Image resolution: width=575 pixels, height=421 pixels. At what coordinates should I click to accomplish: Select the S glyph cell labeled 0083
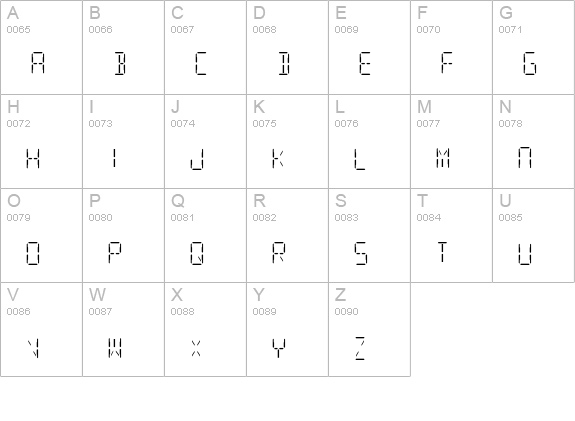tap(369, 235)
